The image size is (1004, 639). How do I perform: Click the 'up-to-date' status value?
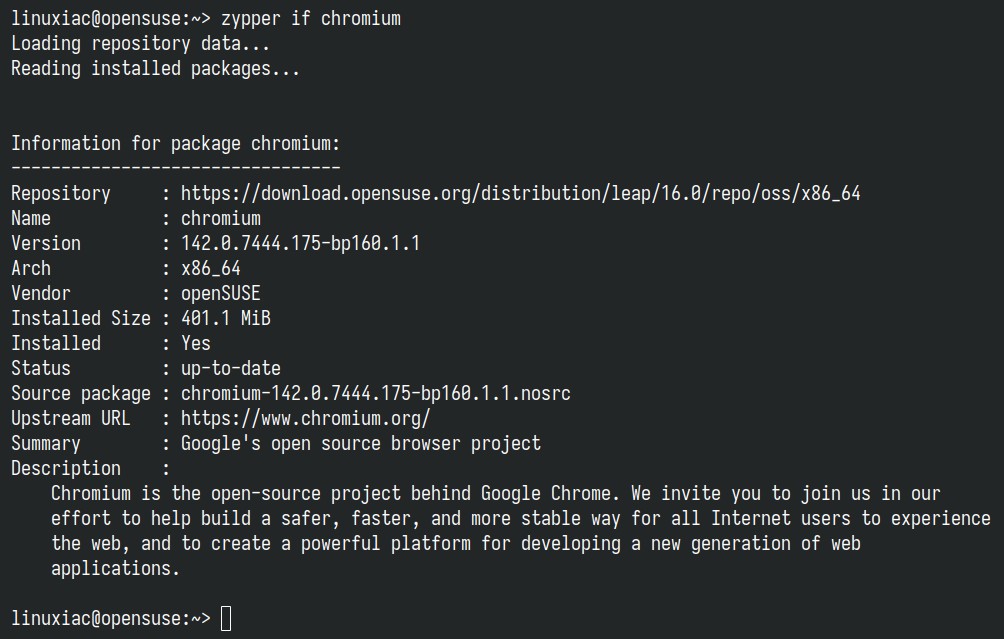coord(230,368)
